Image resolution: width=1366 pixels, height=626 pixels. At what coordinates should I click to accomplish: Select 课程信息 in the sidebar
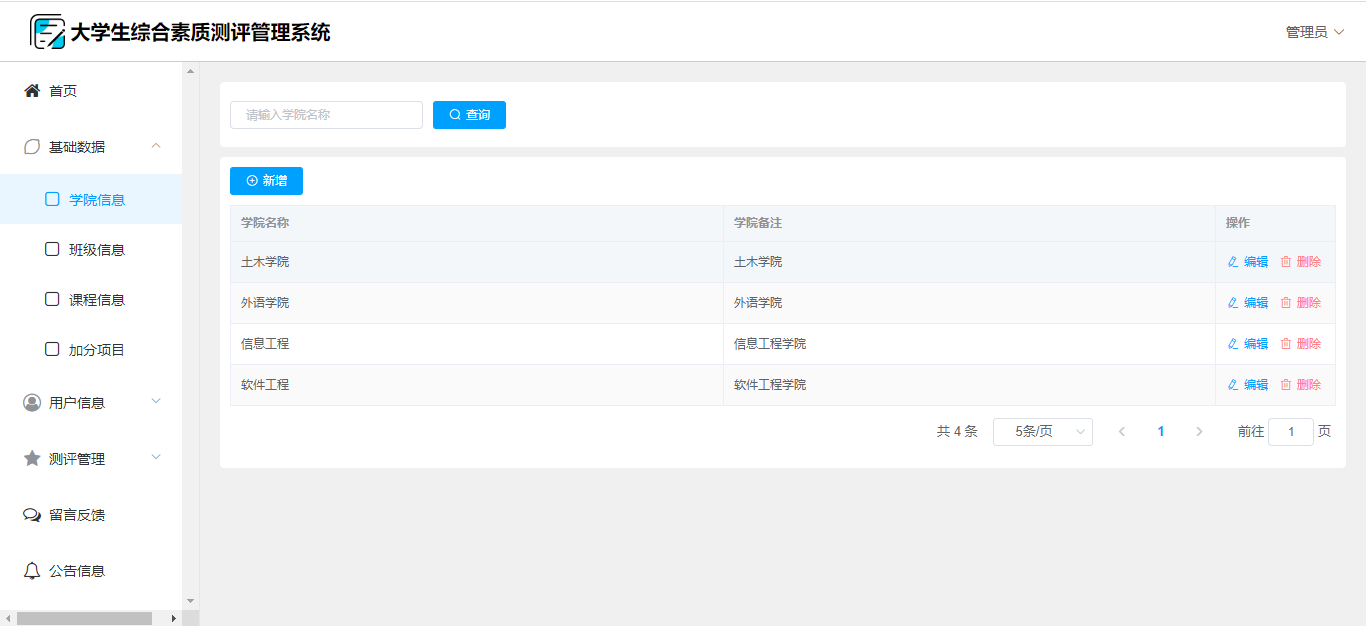[91, 299]
